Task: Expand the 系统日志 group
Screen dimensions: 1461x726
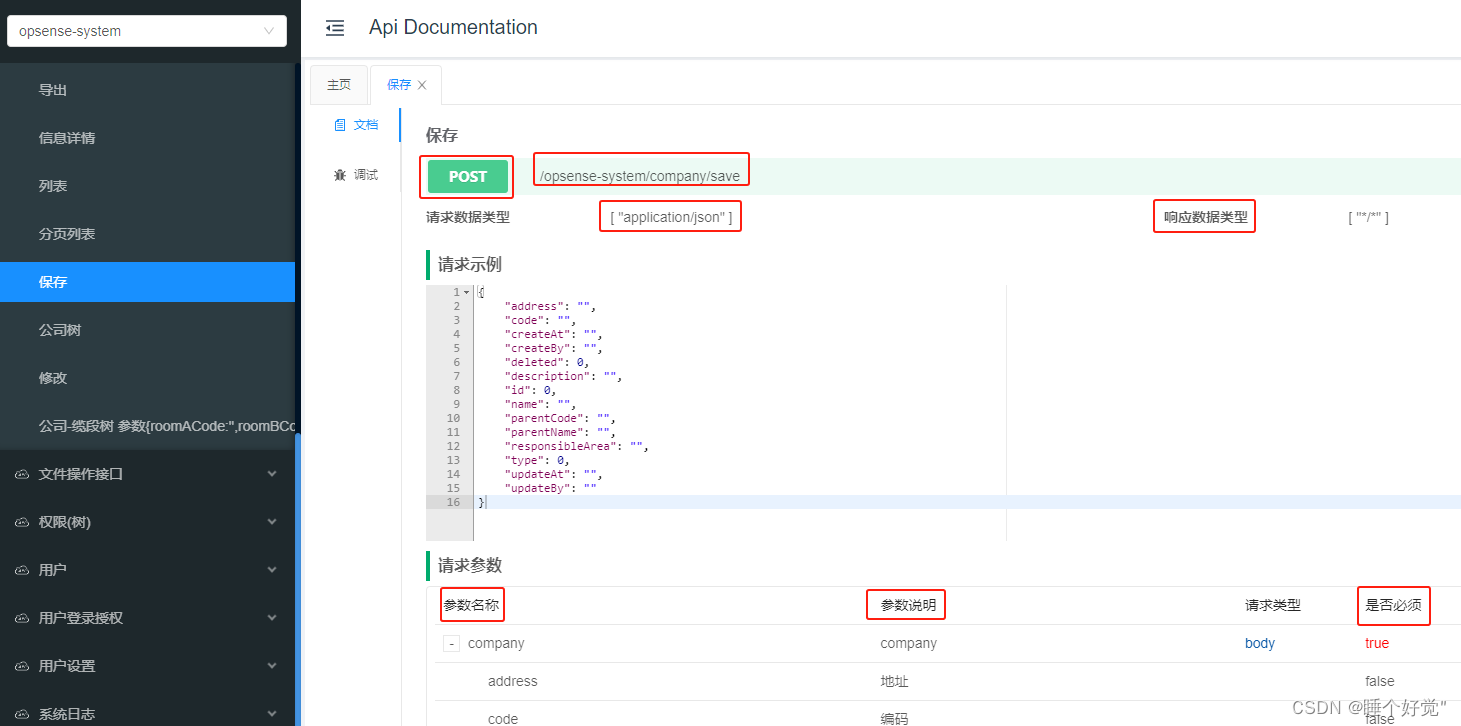Action: [x=147, y=713]
